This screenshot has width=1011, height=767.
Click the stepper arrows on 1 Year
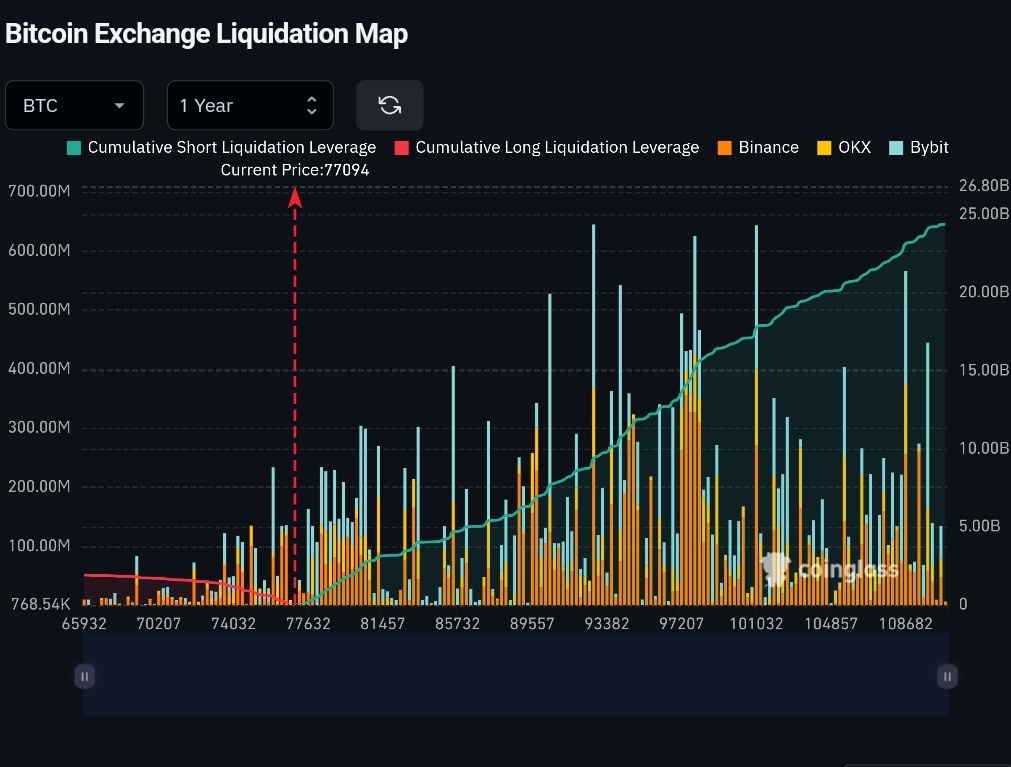(x=311, y=105)
